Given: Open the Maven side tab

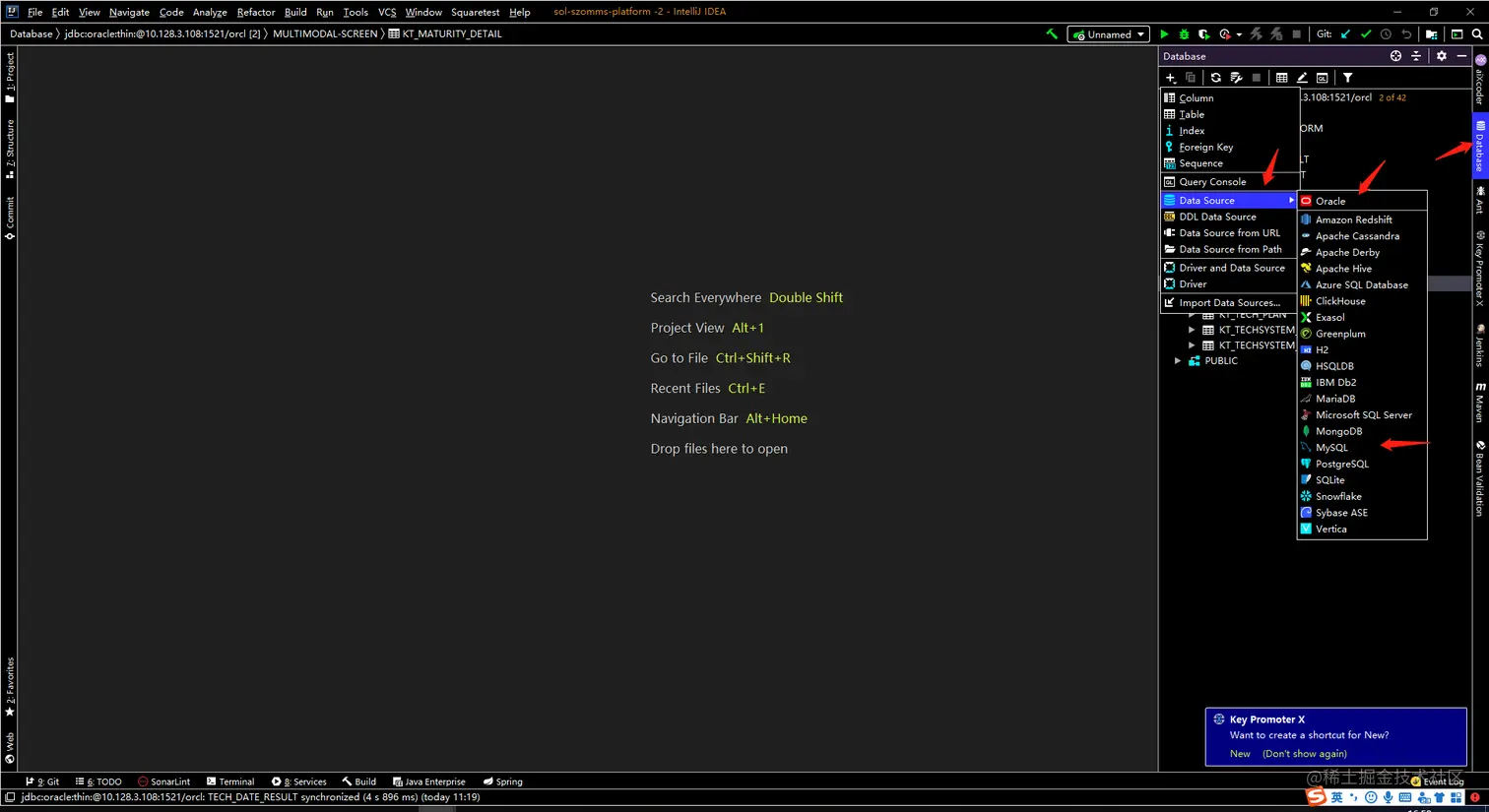Looking at the screenshot, I should [x=1479, y=403].
